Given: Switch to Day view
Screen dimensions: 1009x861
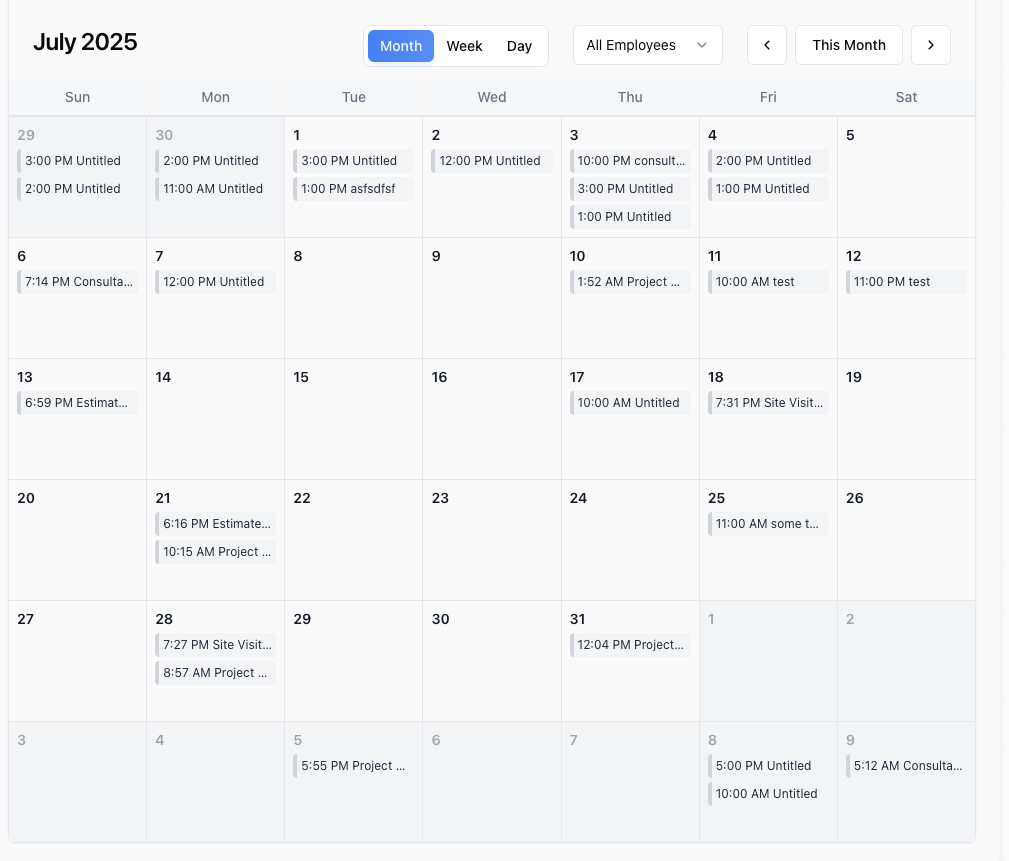Looking at the screenshot, I should tap(519, 46).
